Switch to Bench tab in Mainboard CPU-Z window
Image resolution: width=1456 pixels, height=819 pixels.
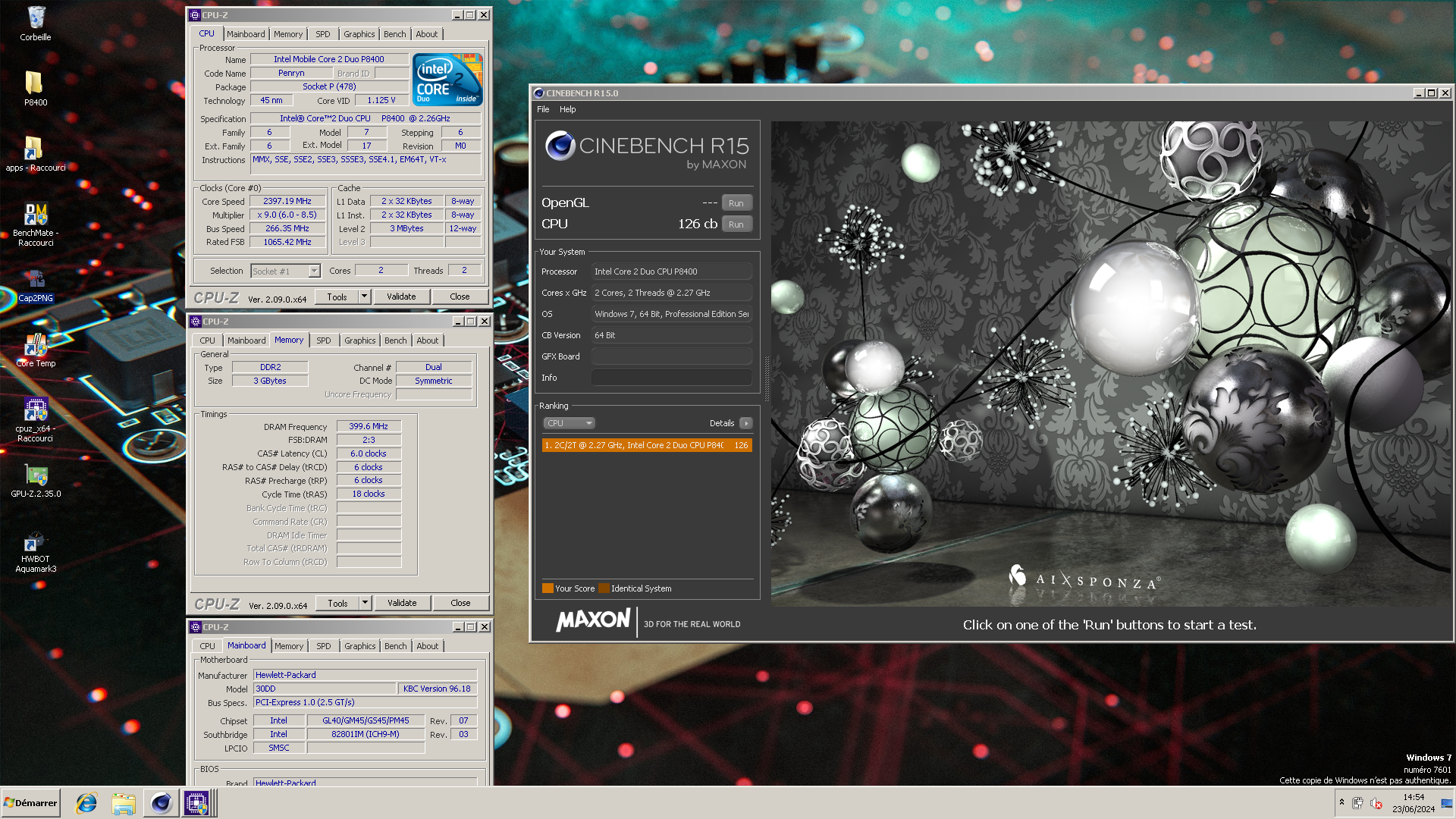click(x=395, y=646)
